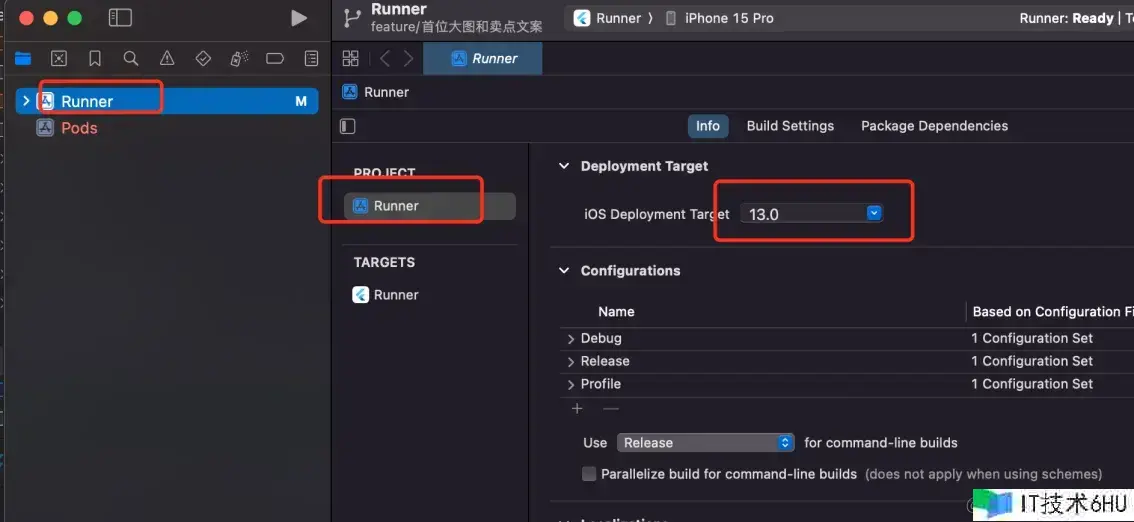Select Pods project in navigator
The width and height of the screenshot is (1134, 522).
pos(67,128)
